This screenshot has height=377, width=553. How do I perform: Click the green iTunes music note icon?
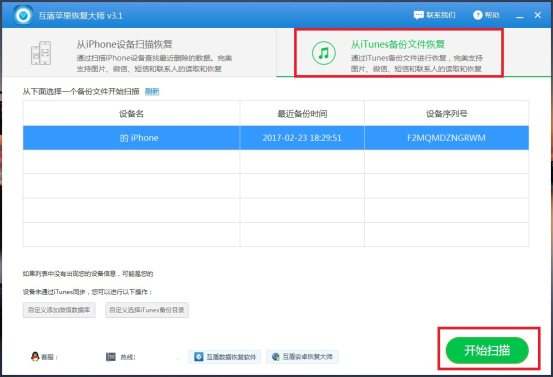323,53
